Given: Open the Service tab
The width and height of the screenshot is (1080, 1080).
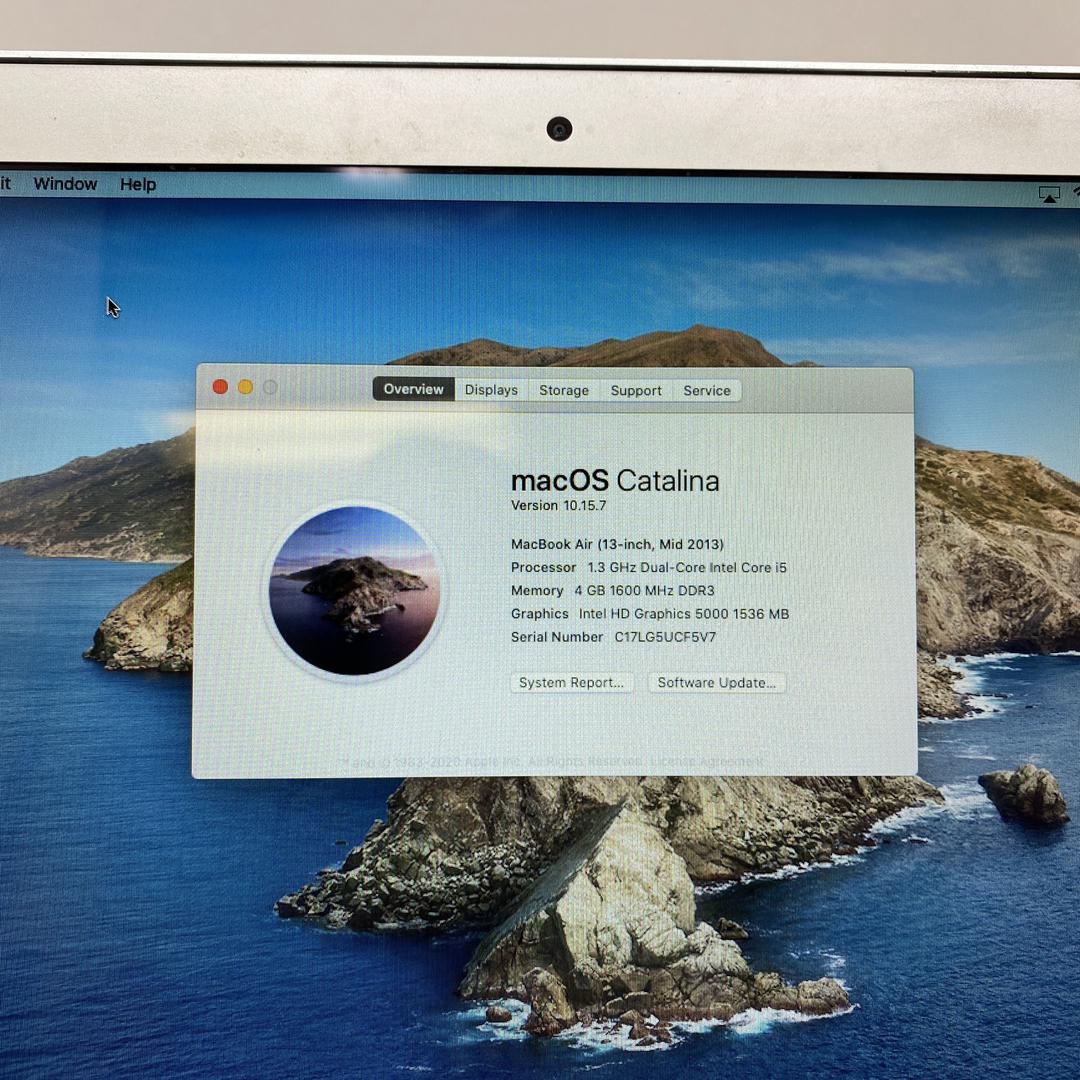Looking at the screenshot, I should (x=707, y=391).
